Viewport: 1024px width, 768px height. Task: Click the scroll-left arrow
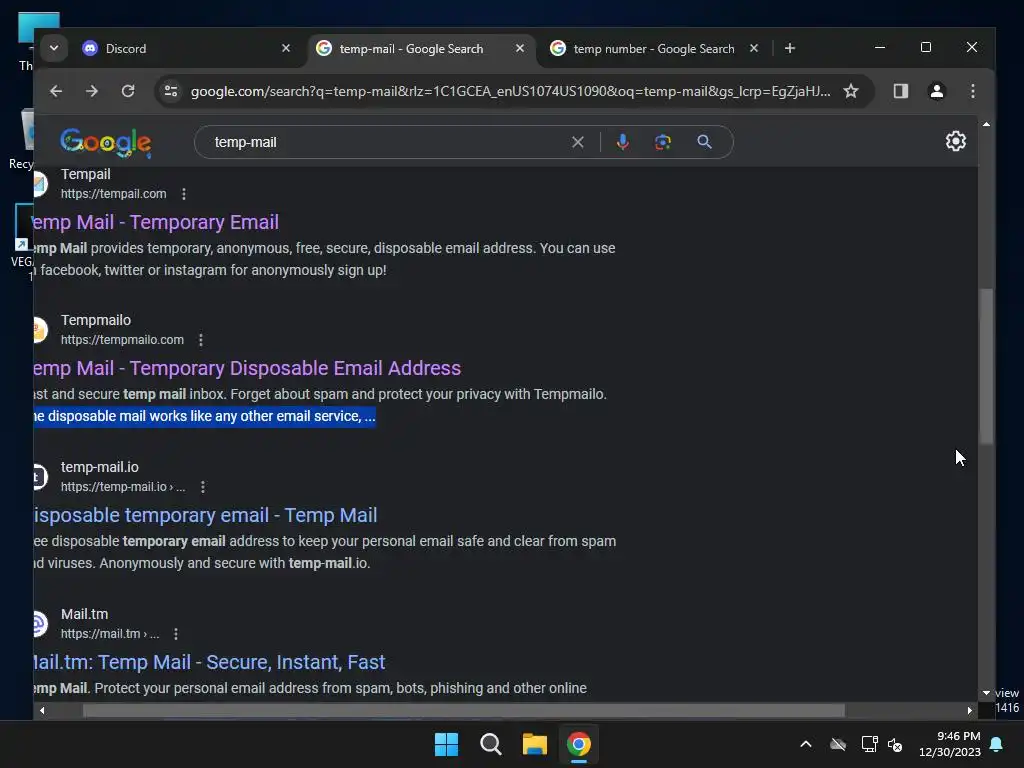[x=42, y=710]
